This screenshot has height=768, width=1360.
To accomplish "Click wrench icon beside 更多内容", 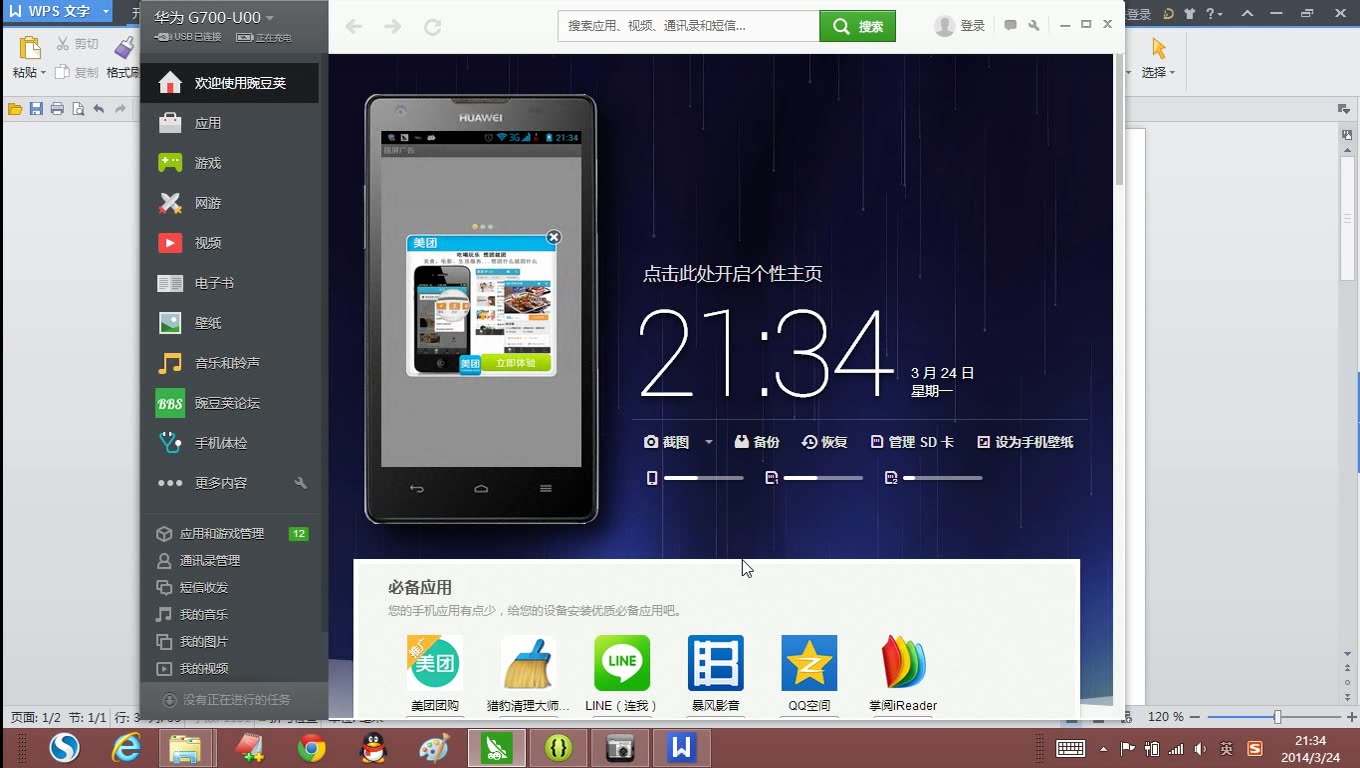I will pyautogui.click(x=300, y=483).
